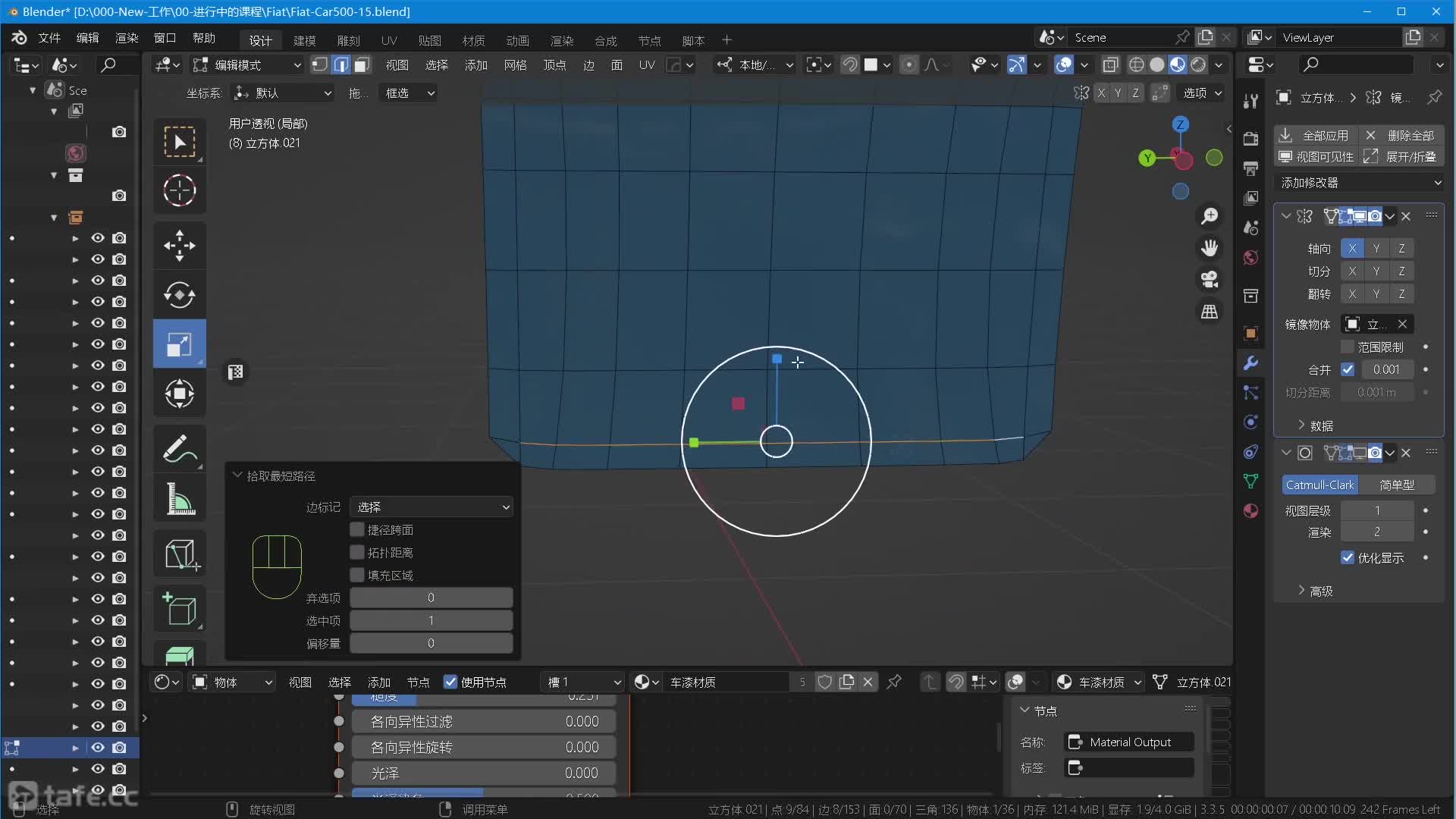
Task: Open 边标记 选择 dropdown
Action: pos(431,507)
